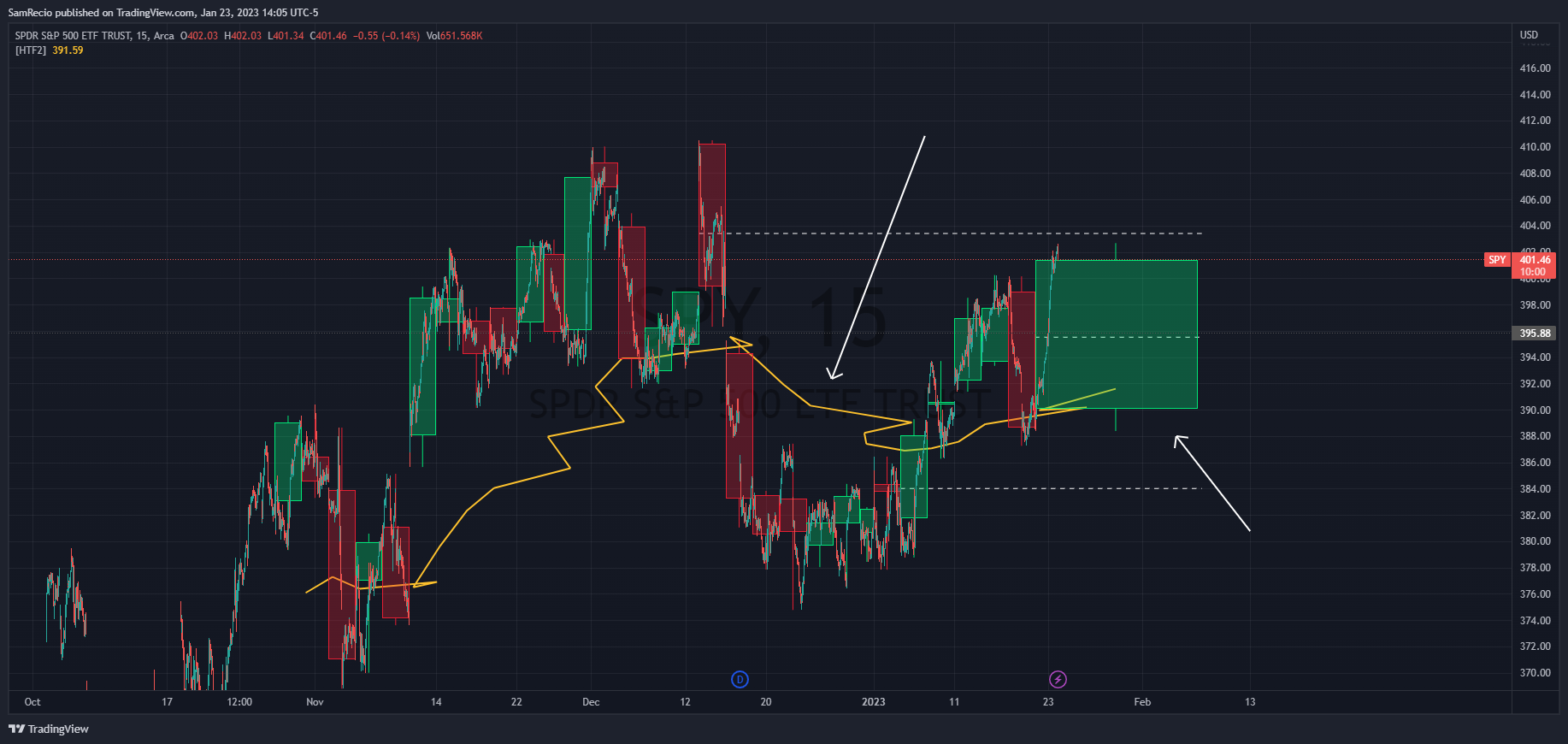Click the 13 date label on time axis
Viewport: 1568px width, 744px height.
tap(1250, 702)
